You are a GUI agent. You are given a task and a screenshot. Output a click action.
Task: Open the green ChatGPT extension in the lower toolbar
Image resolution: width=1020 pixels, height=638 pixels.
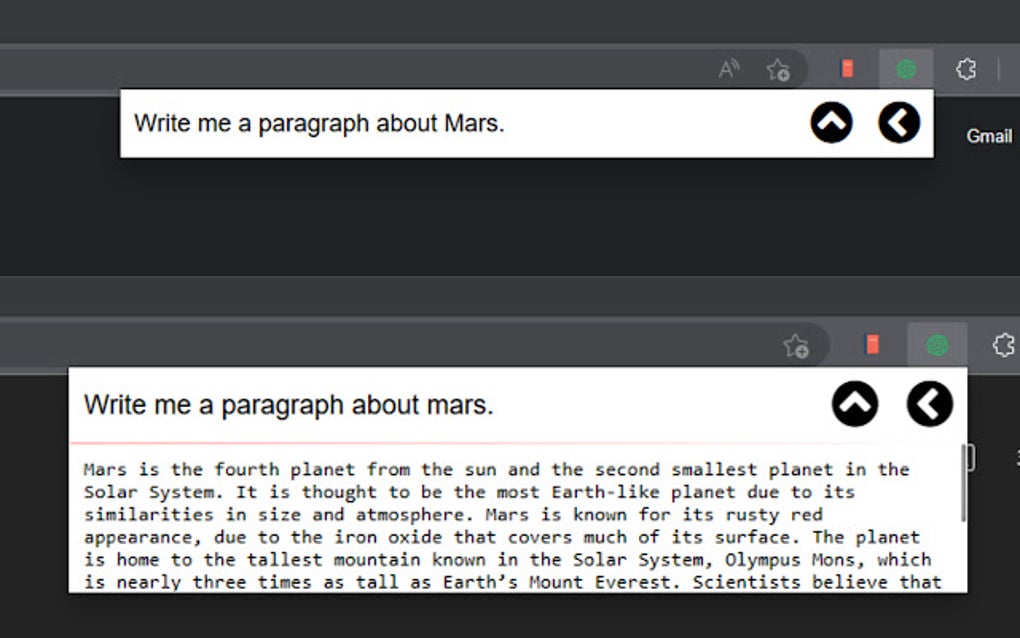(x=937, y=345)
